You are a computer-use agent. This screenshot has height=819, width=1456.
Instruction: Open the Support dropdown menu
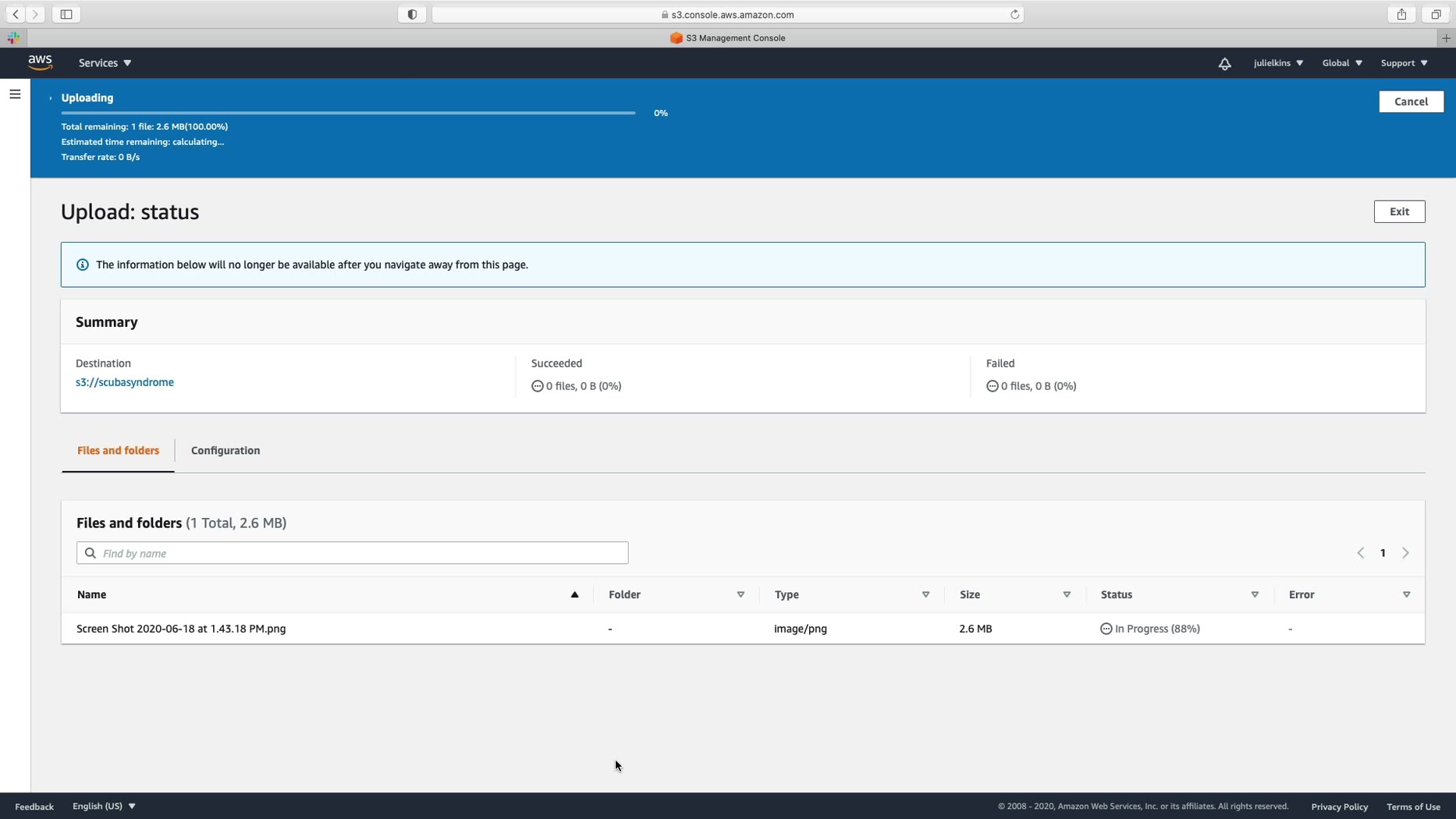pyautogui.click(x=1404, y=63)
